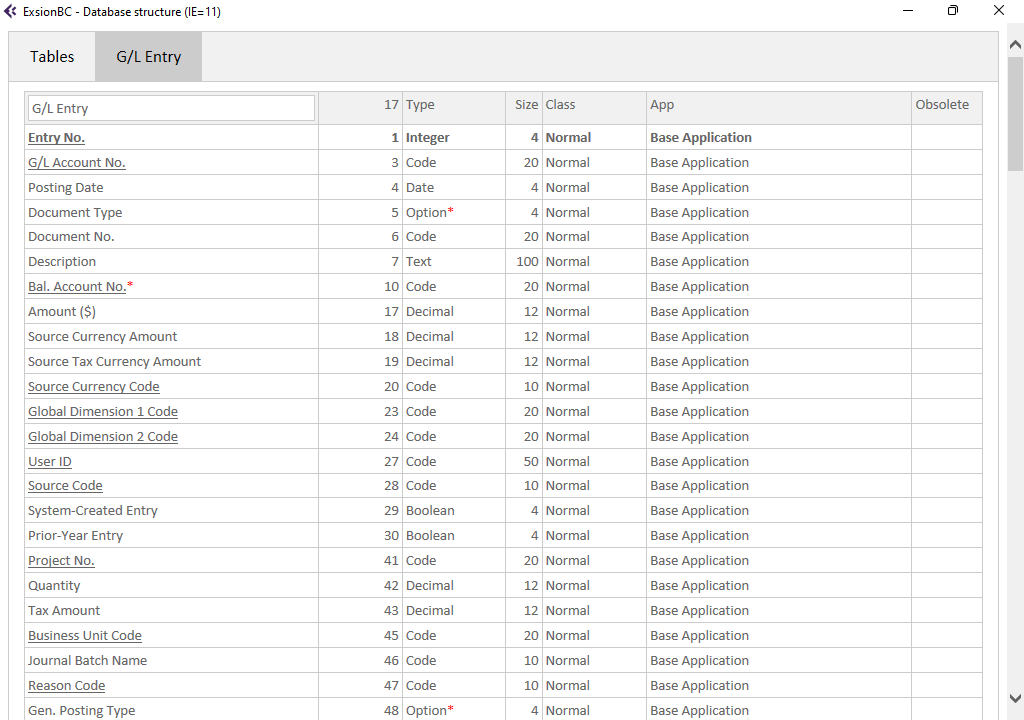Click field number 17 in the header row

(x=391, y=105)
